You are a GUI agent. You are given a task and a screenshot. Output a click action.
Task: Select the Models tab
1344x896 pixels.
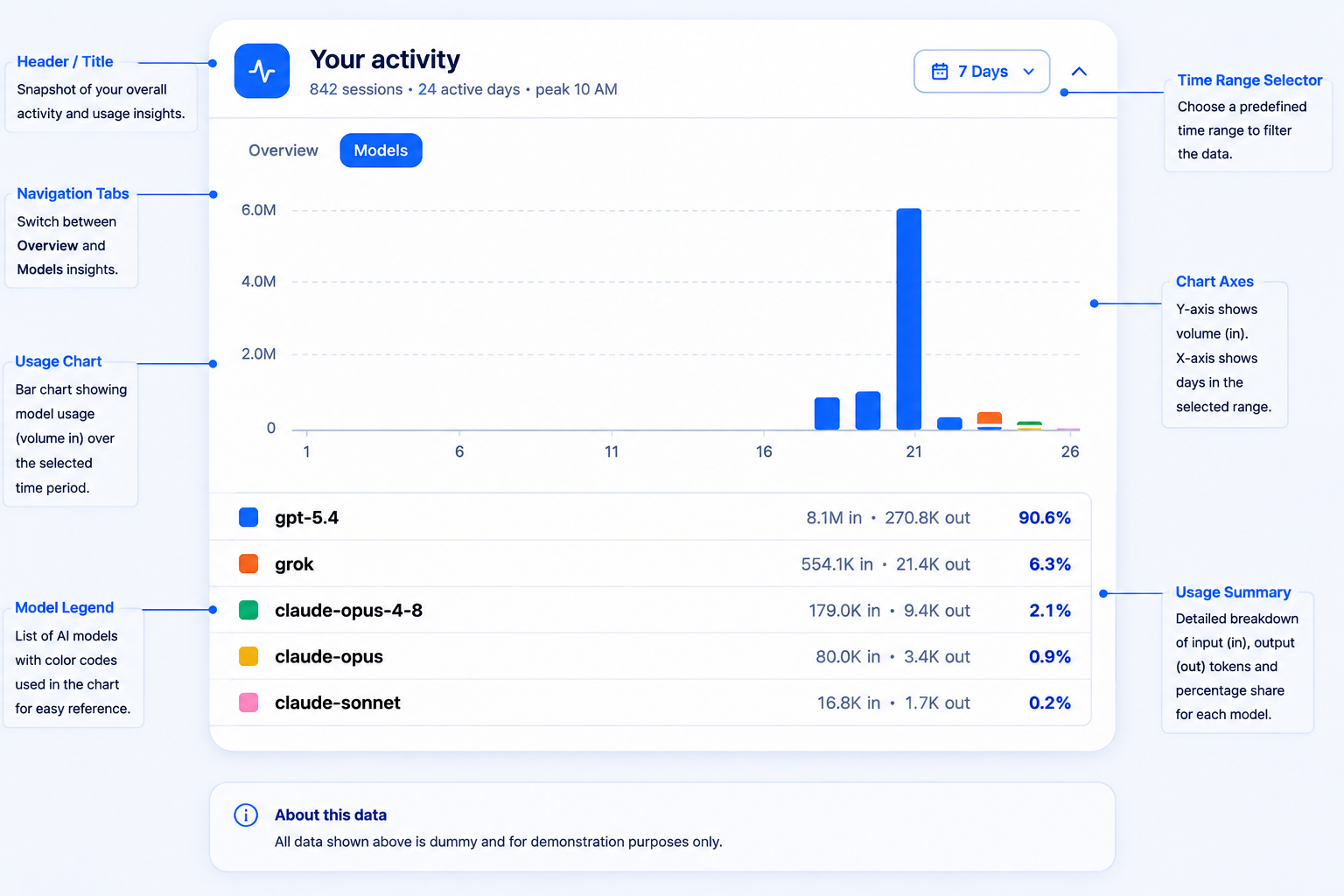point(381,150)
